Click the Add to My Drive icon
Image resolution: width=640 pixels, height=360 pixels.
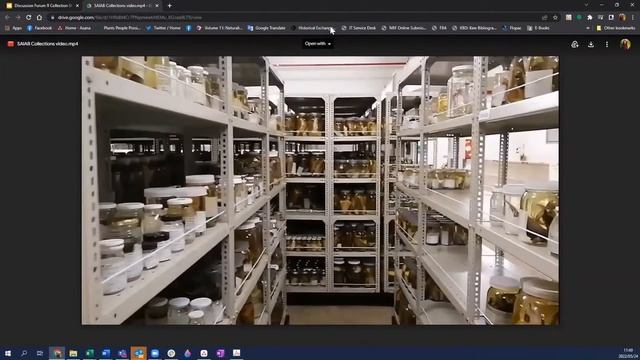pos(575,44)
